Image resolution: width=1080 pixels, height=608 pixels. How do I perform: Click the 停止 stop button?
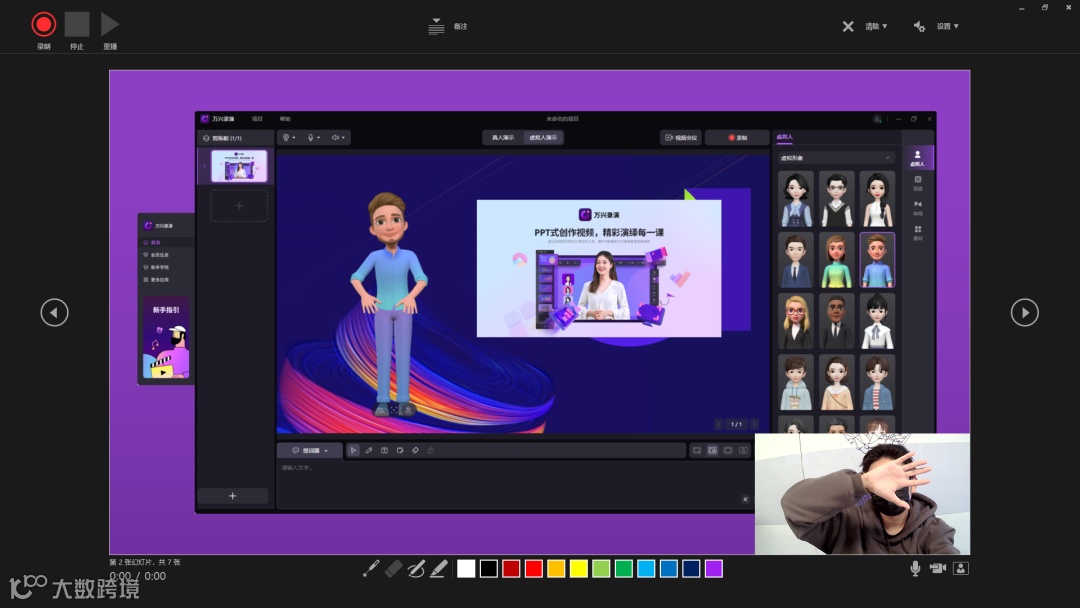pyautogui.click(x=77, y=25)
